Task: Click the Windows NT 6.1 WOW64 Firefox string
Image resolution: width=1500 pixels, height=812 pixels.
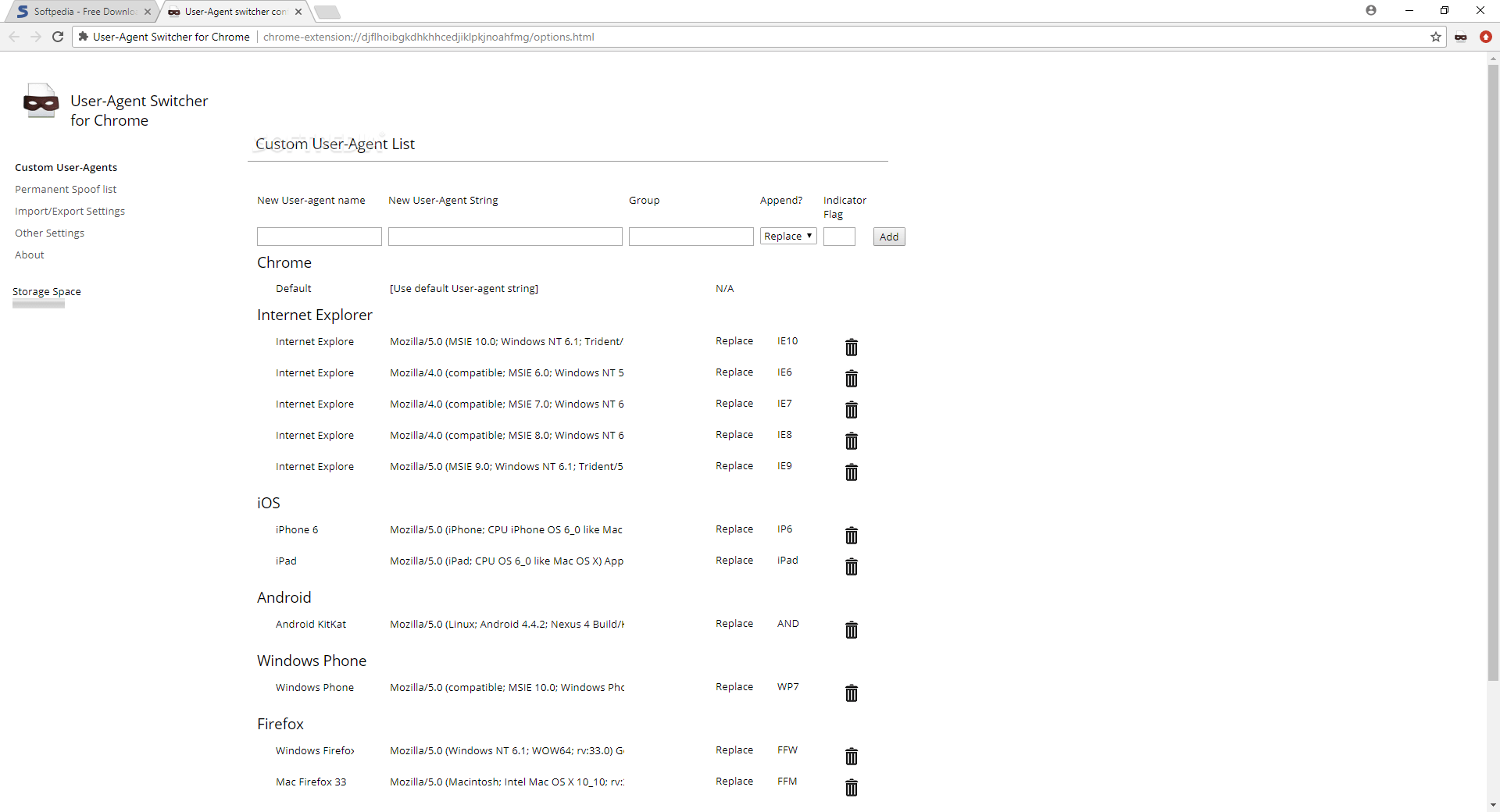Action: pyautogui.click(x=507, y=750)
